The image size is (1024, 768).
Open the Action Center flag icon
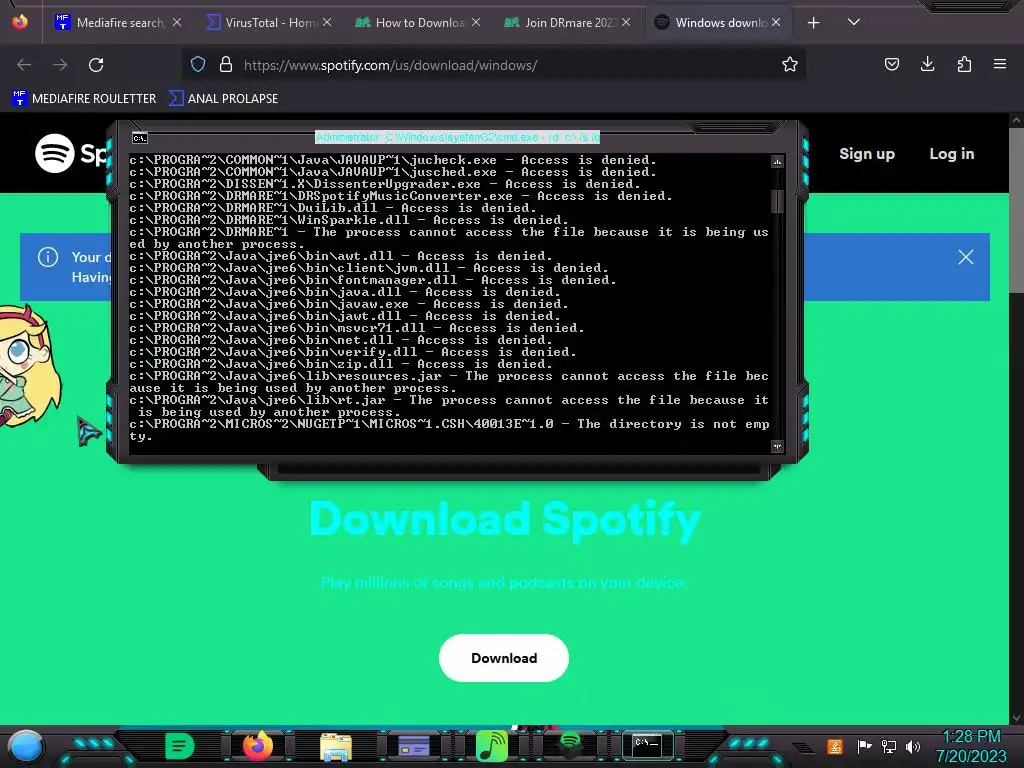(863, 746)
